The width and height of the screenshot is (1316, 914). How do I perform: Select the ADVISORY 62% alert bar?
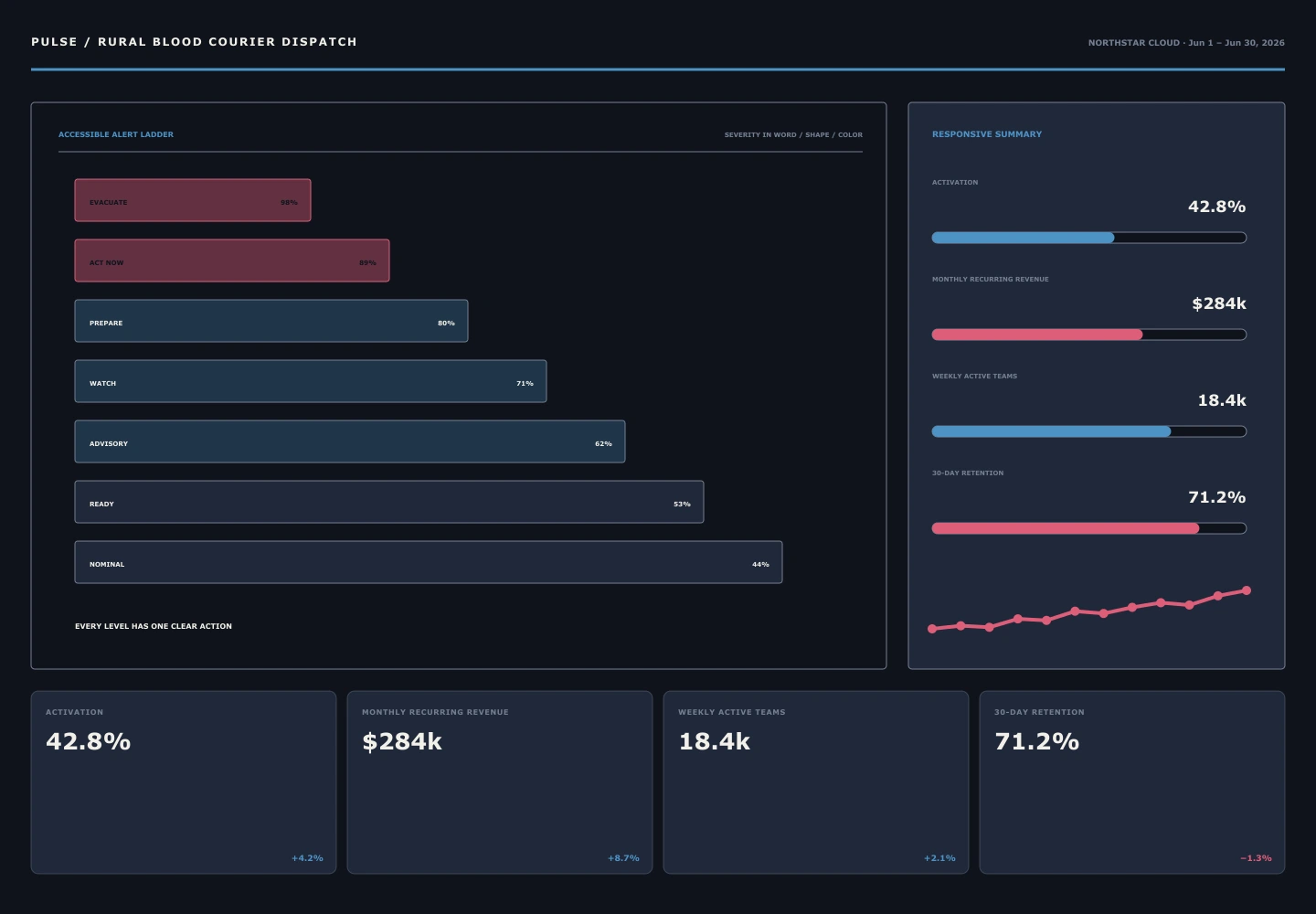coord(350,441)
